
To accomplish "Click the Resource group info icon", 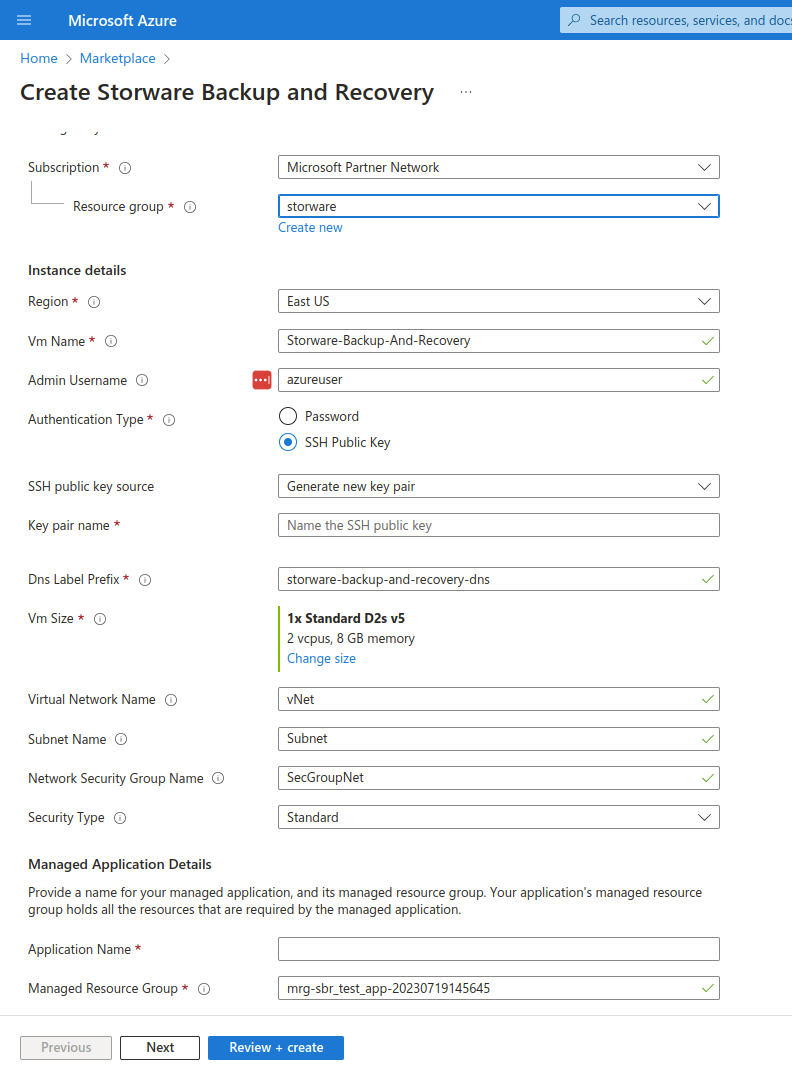I will click(190, 207).
